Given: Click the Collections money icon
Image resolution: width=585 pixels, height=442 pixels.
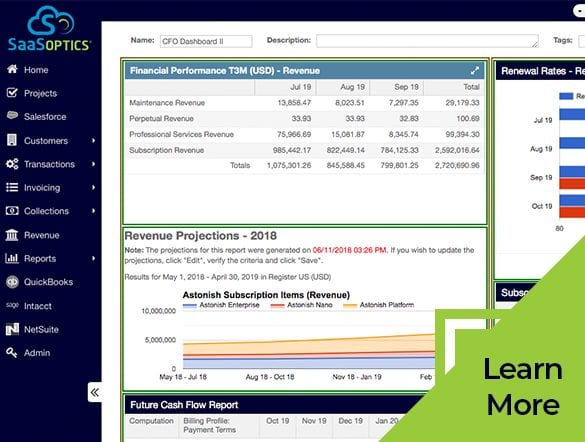Looking at the screenshot, I should click(12, 211).
